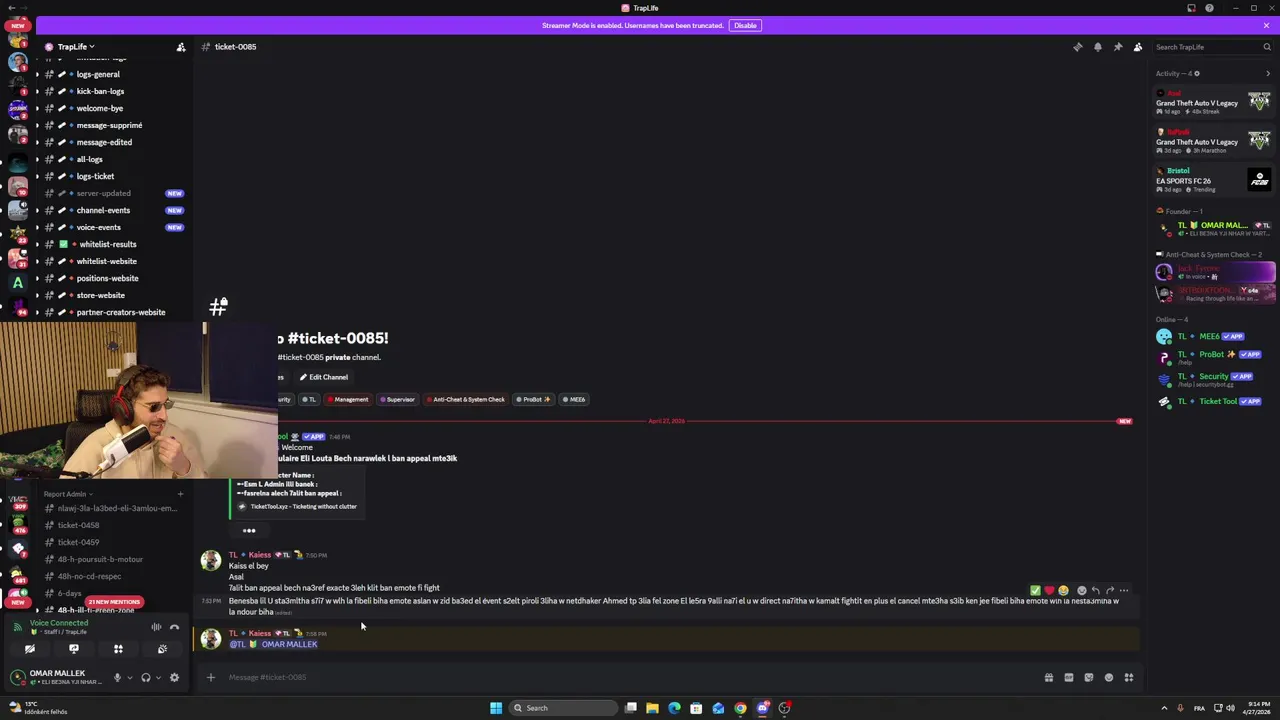The width and height of the screenshot is (1280, 720).
Task: Expand the Activity section arrow
Action: coord(1268,73)
